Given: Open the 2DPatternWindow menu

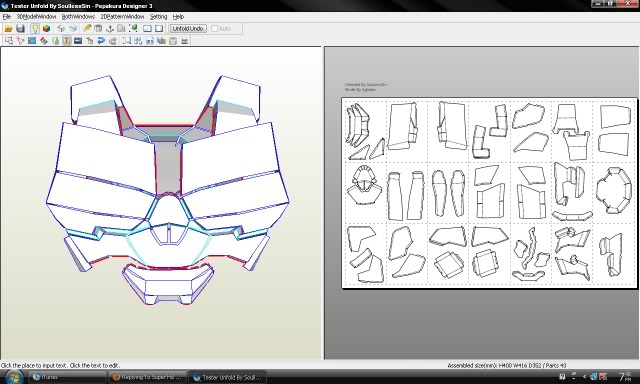Looking at the screenshot, I should (x=122, y=17).
